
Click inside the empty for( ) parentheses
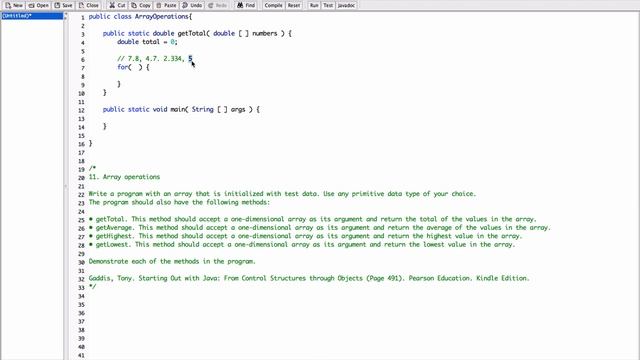click(135, 67)
